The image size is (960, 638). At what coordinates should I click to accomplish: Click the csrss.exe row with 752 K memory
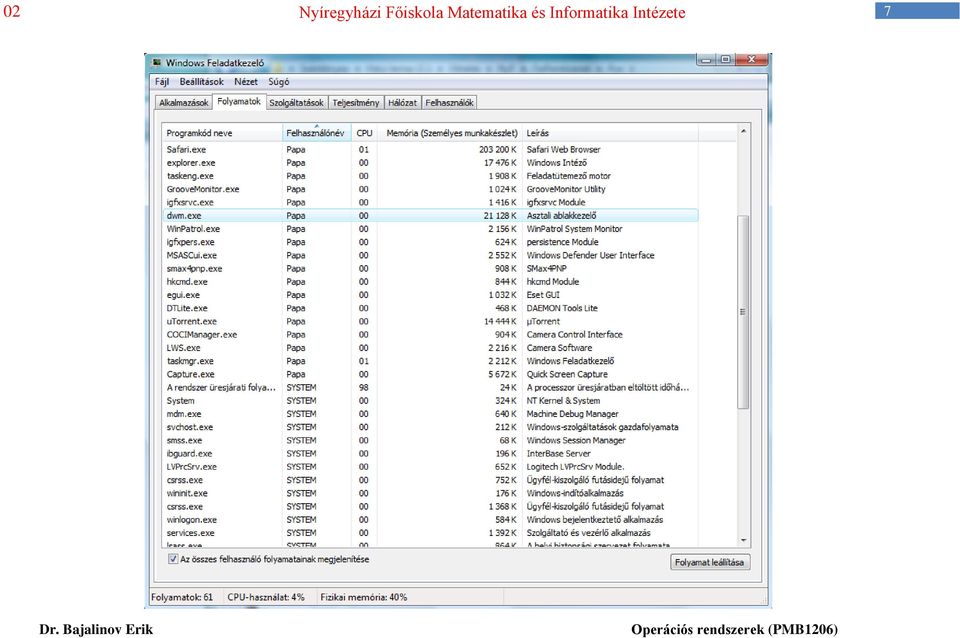coord(430,480)
